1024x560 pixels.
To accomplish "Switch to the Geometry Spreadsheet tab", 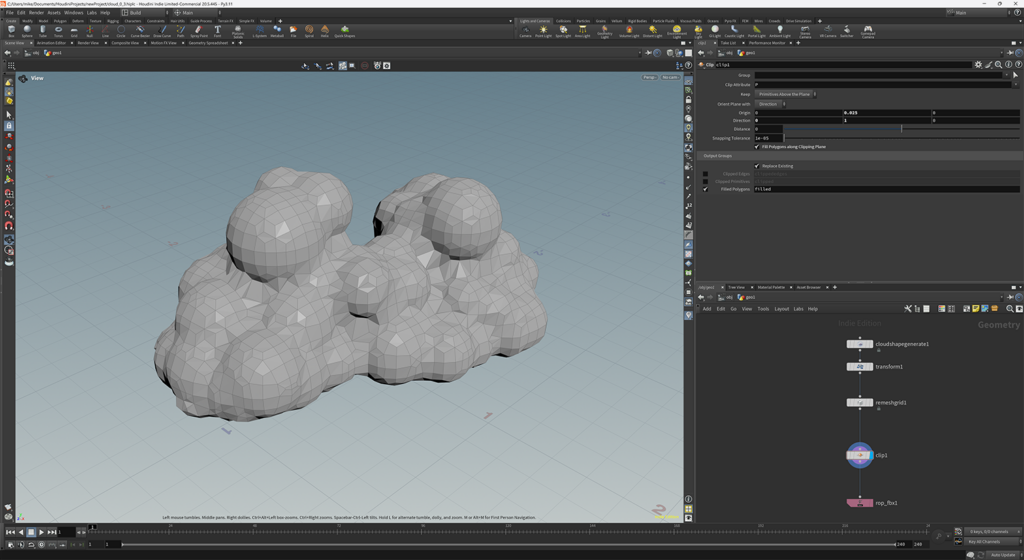I will coord(208,43).
